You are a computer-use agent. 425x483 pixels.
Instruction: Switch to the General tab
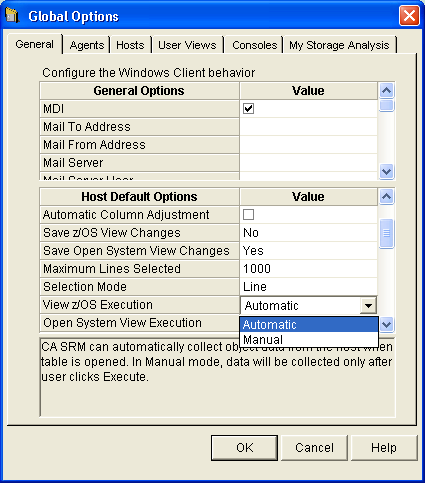(35, 44)
